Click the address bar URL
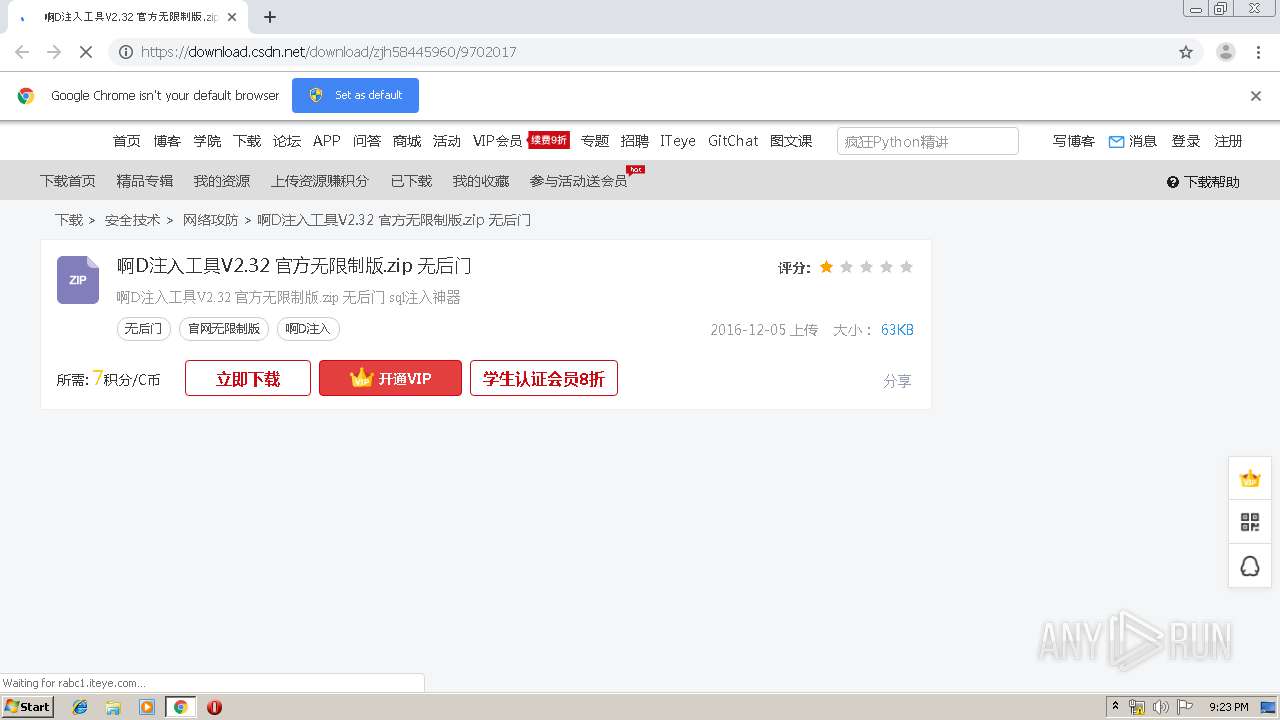The image size is (1280, 720). point(328,52)
